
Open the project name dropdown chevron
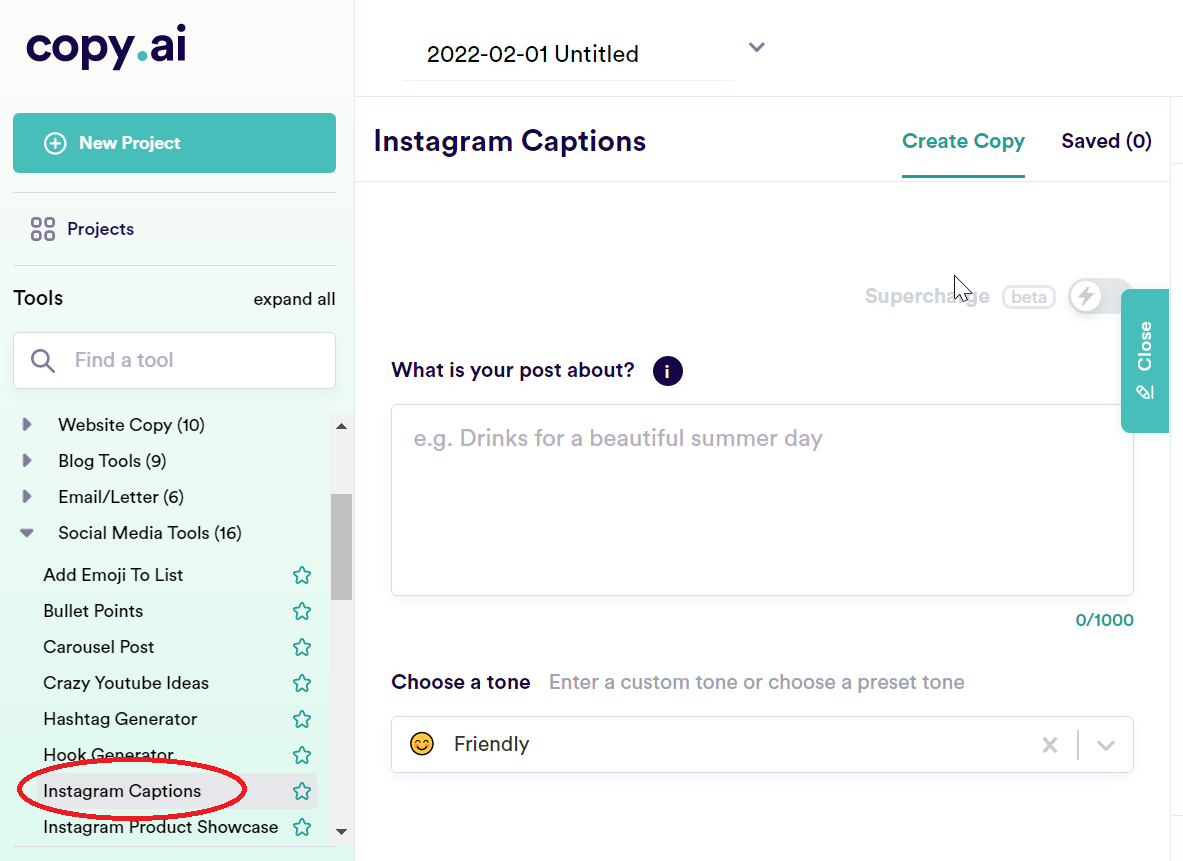(757, 47)
